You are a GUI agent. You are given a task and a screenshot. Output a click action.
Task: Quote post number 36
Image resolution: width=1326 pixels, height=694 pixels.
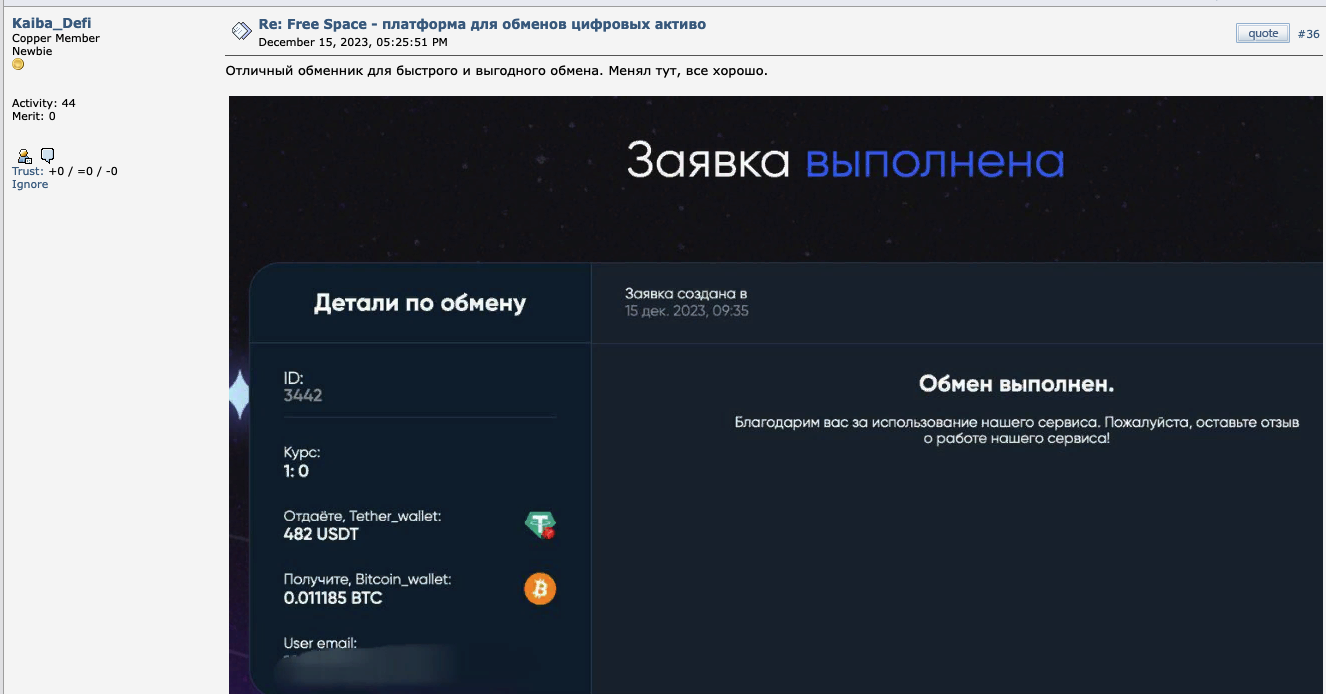point(1263,33)
